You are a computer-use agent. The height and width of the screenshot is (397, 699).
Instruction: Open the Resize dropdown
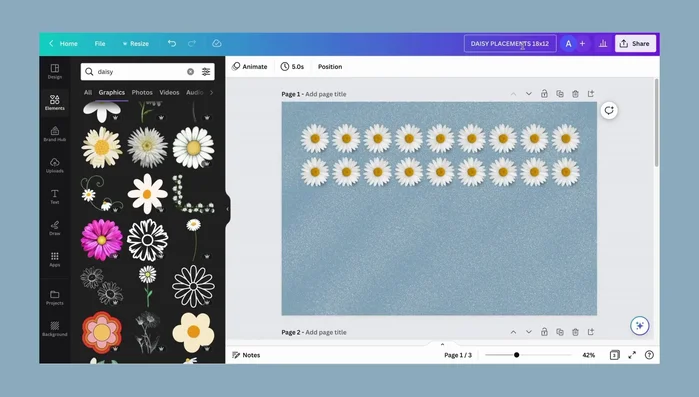click(136, 44)
